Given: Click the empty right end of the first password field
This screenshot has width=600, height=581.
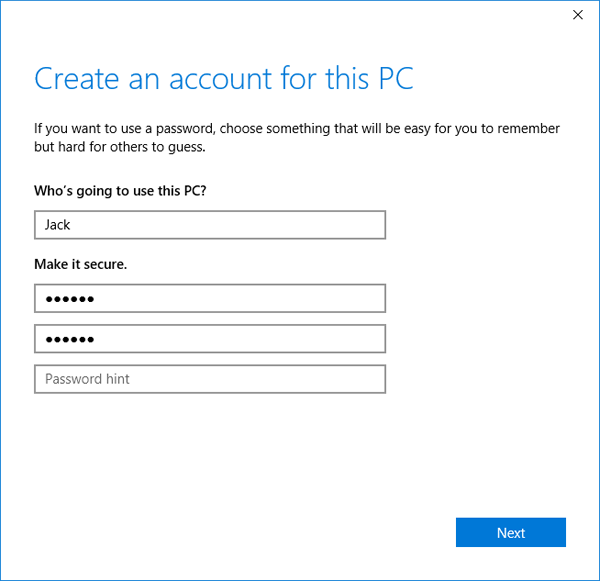Looking at the screenshot, I should point(350,299).
